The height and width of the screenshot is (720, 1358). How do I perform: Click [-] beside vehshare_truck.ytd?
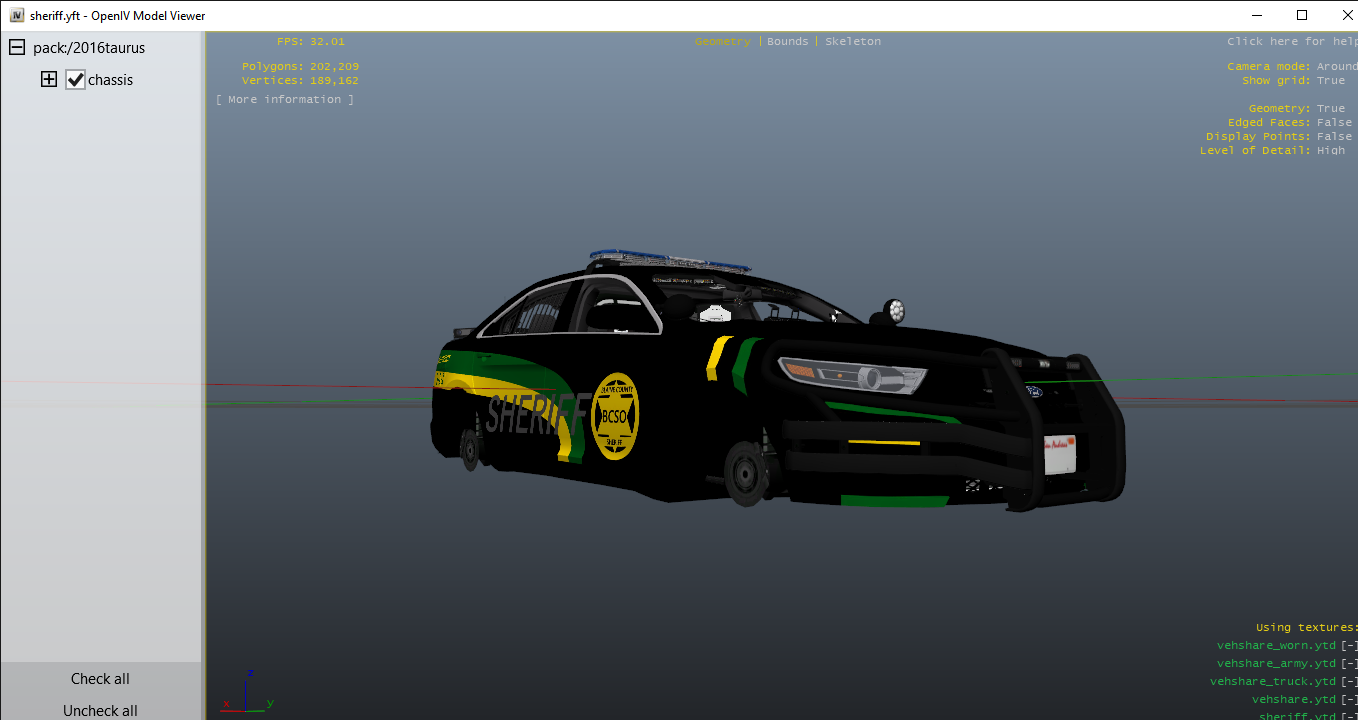1349,682
